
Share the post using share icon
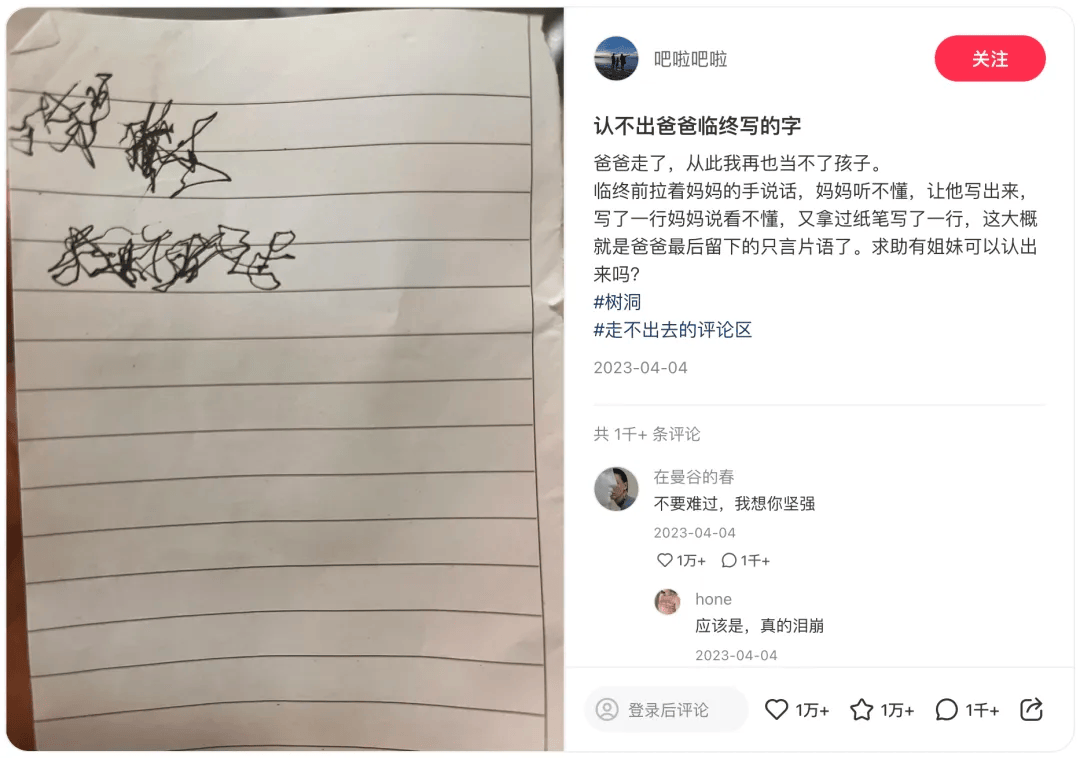tap(1031, 709)
